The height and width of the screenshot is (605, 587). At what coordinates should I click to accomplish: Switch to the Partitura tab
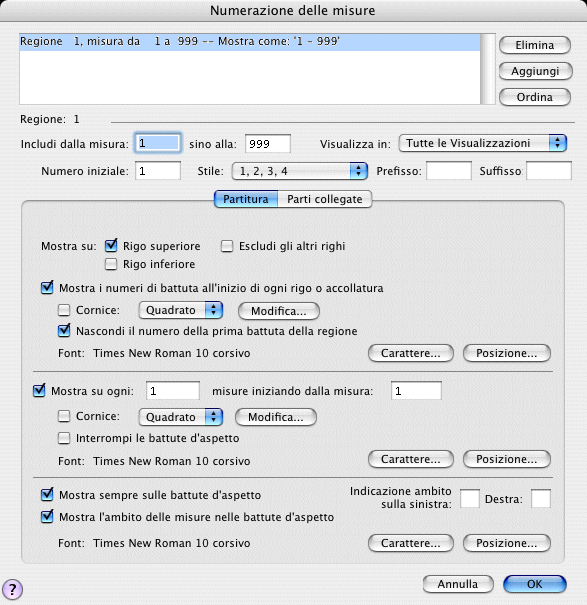[x=246, y=199]
